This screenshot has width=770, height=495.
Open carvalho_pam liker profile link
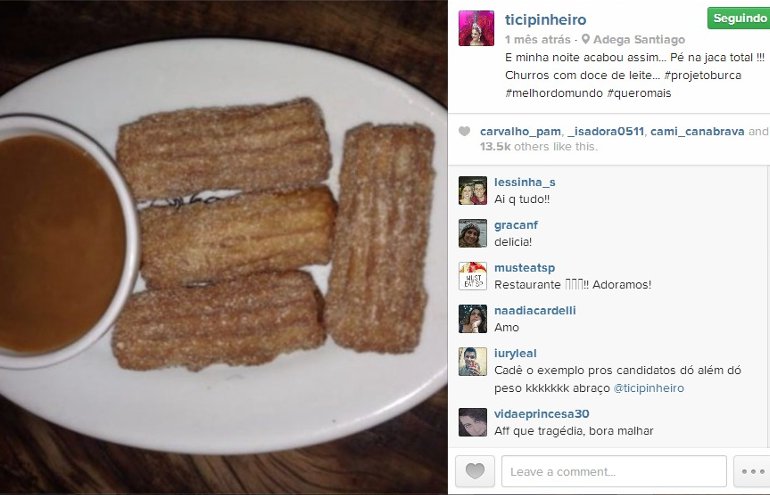520,132
